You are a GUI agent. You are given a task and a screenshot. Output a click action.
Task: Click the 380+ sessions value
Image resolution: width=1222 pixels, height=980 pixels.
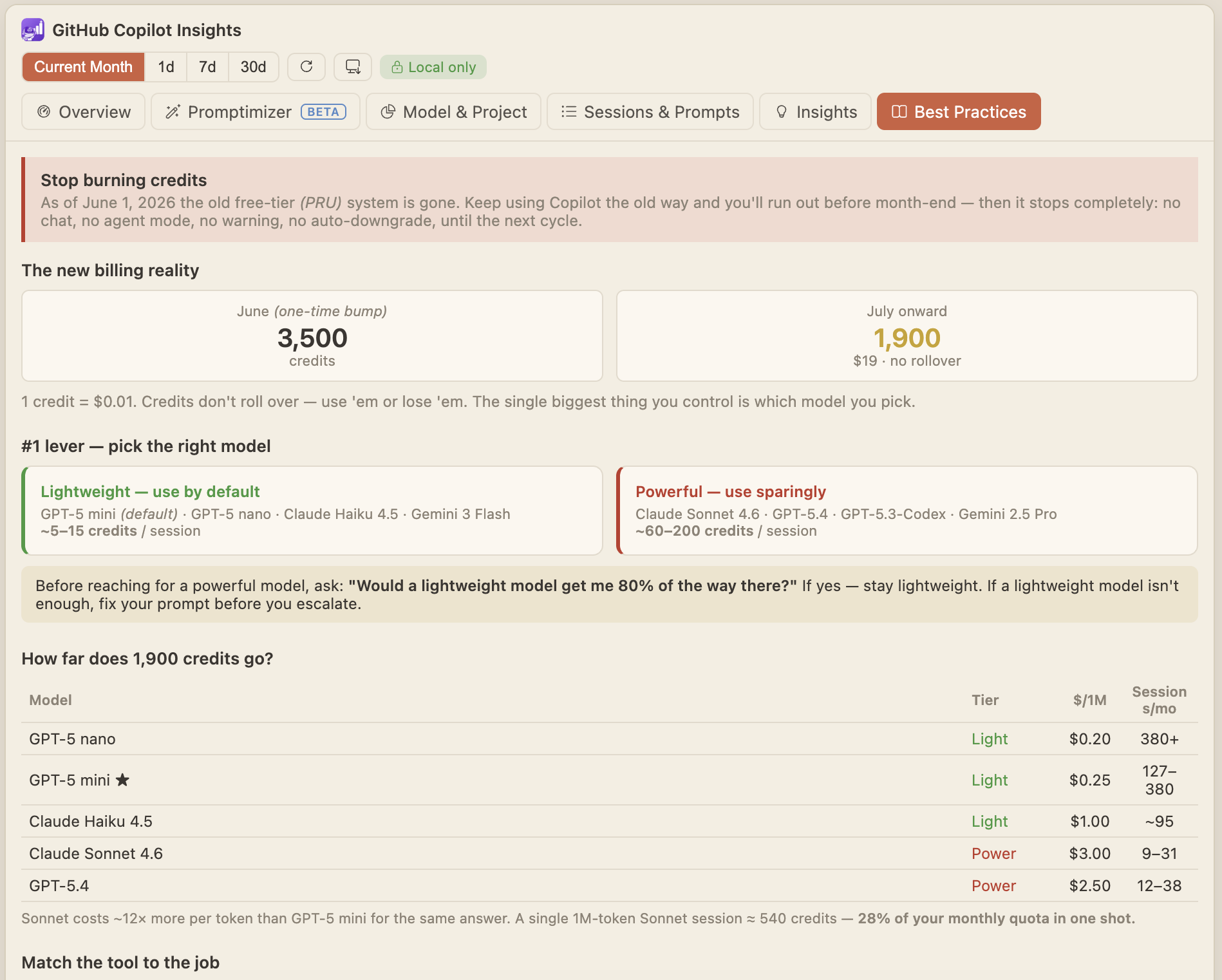coord(1160,739)
